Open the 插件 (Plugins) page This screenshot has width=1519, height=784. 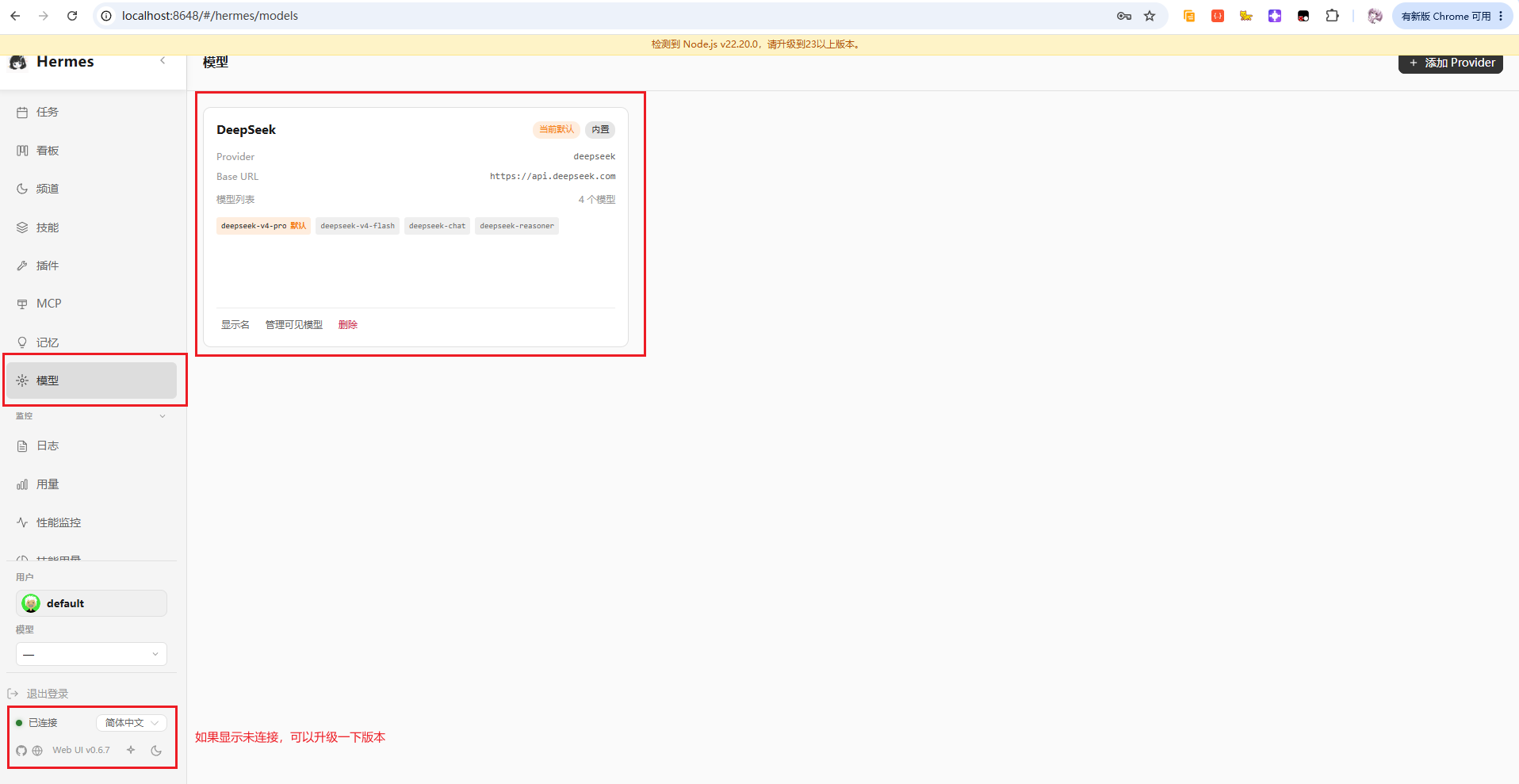[91, 266]
